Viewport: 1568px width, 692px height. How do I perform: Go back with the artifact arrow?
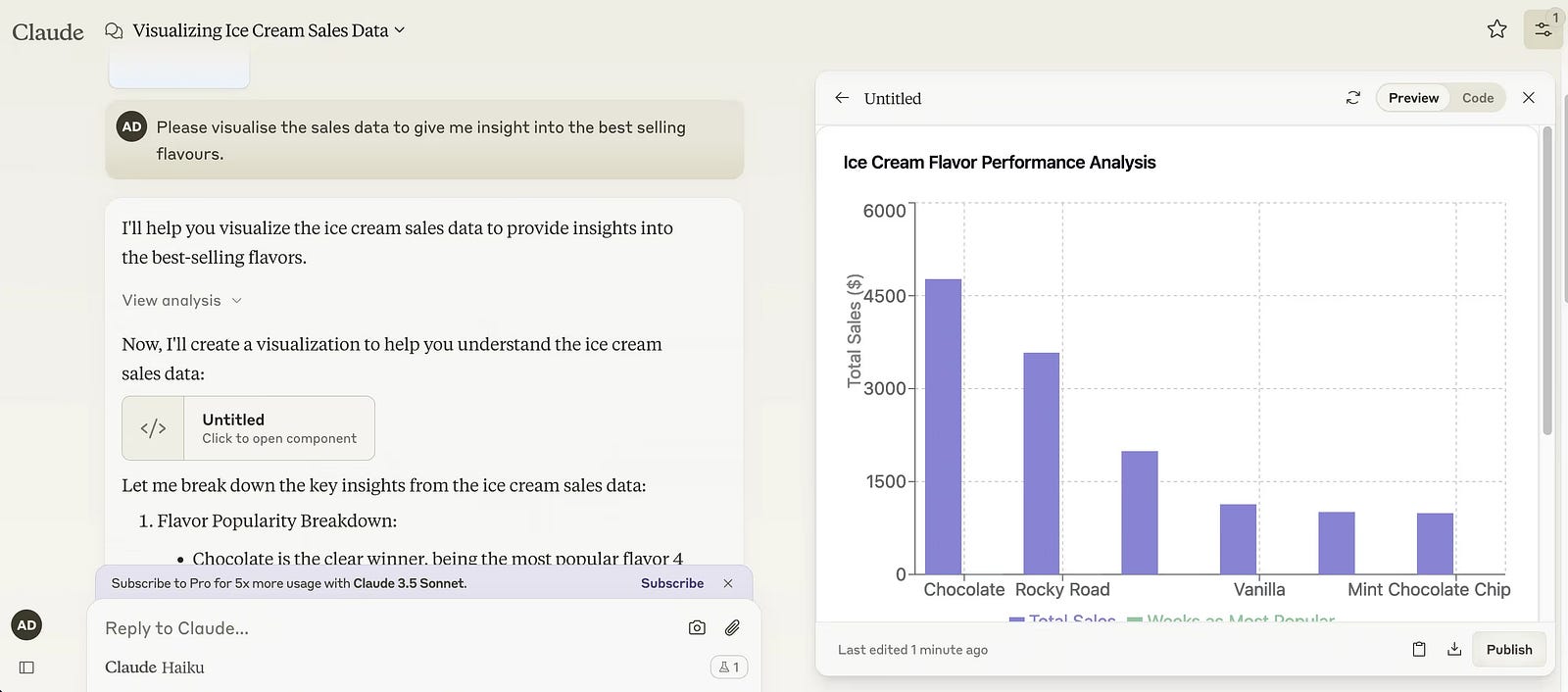click(x=842, y=98)
